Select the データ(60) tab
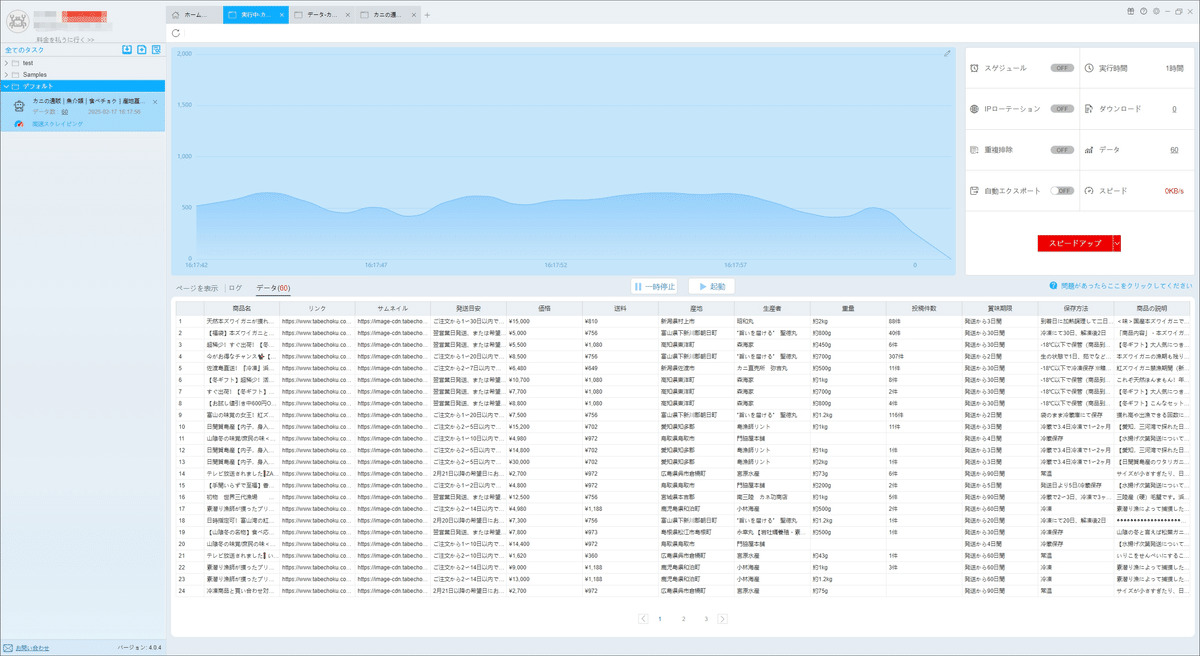Screen dimensions: 1200x656 pyautogui.click(x=273, y=287)
